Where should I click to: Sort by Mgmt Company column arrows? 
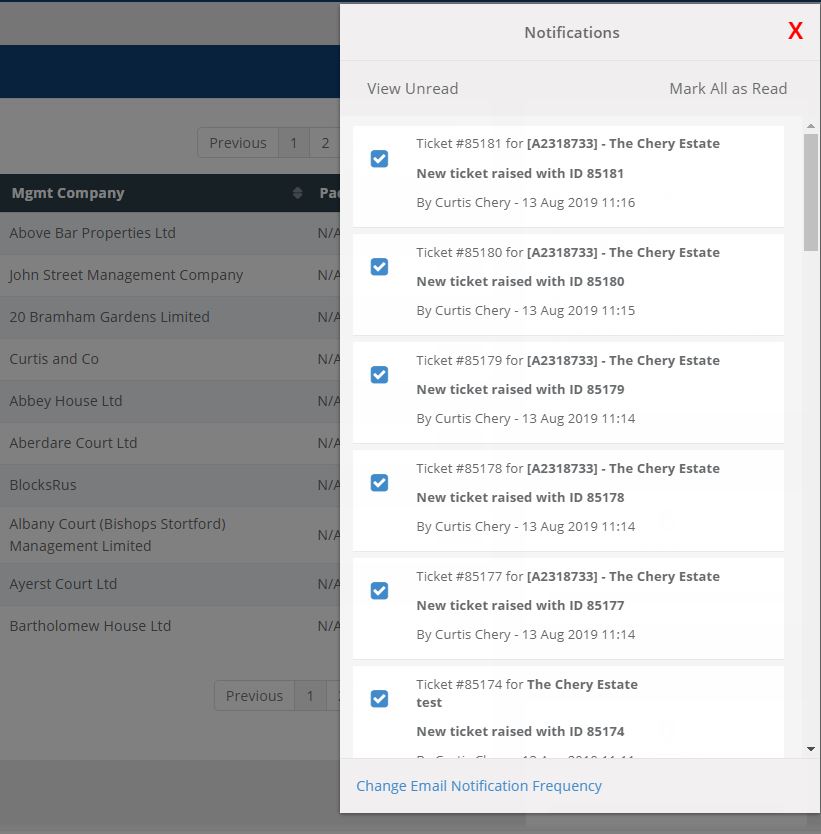pyautogui.click(x=297, y=193)
